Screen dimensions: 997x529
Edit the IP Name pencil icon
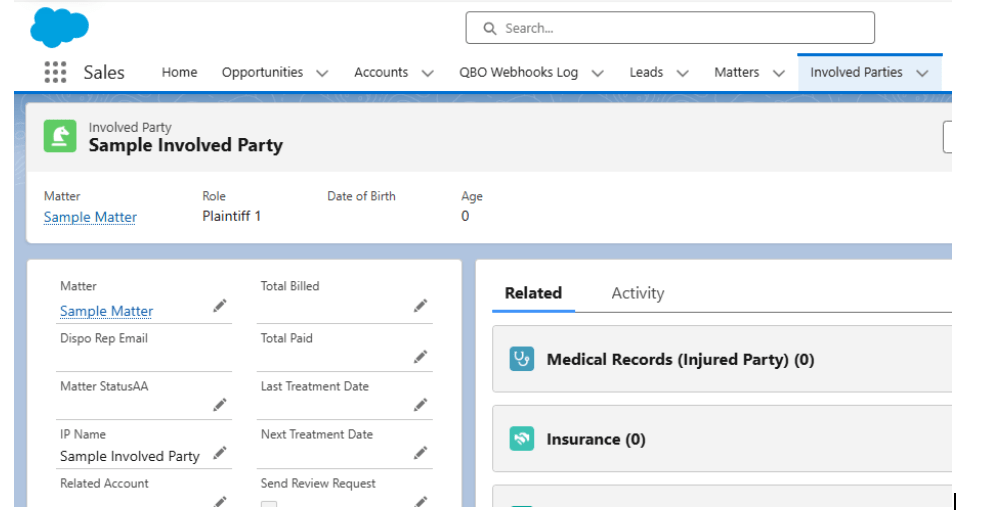[x=220, y=453]
